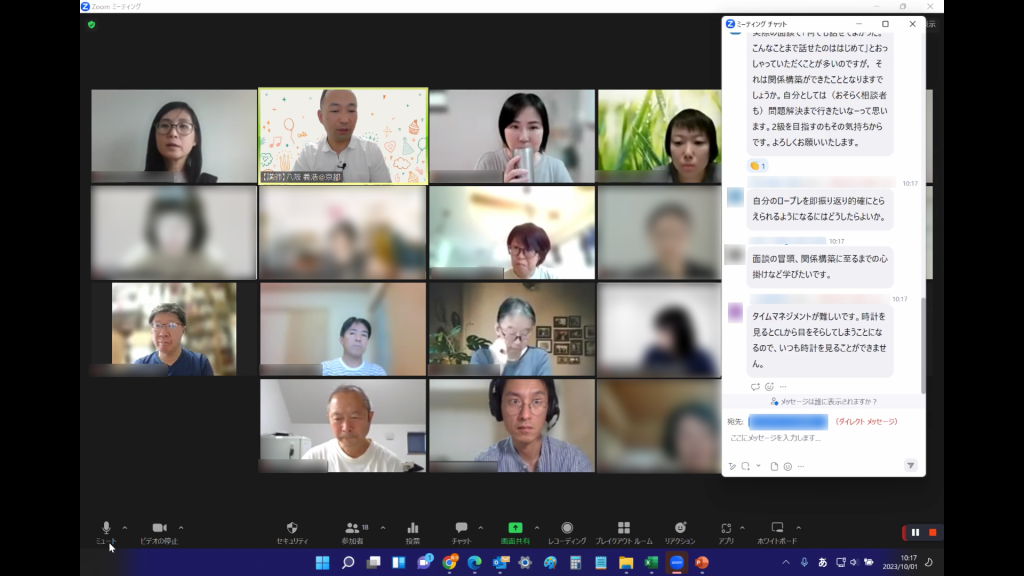Open the Reactions (リアクション) menu

pos(680,531)
